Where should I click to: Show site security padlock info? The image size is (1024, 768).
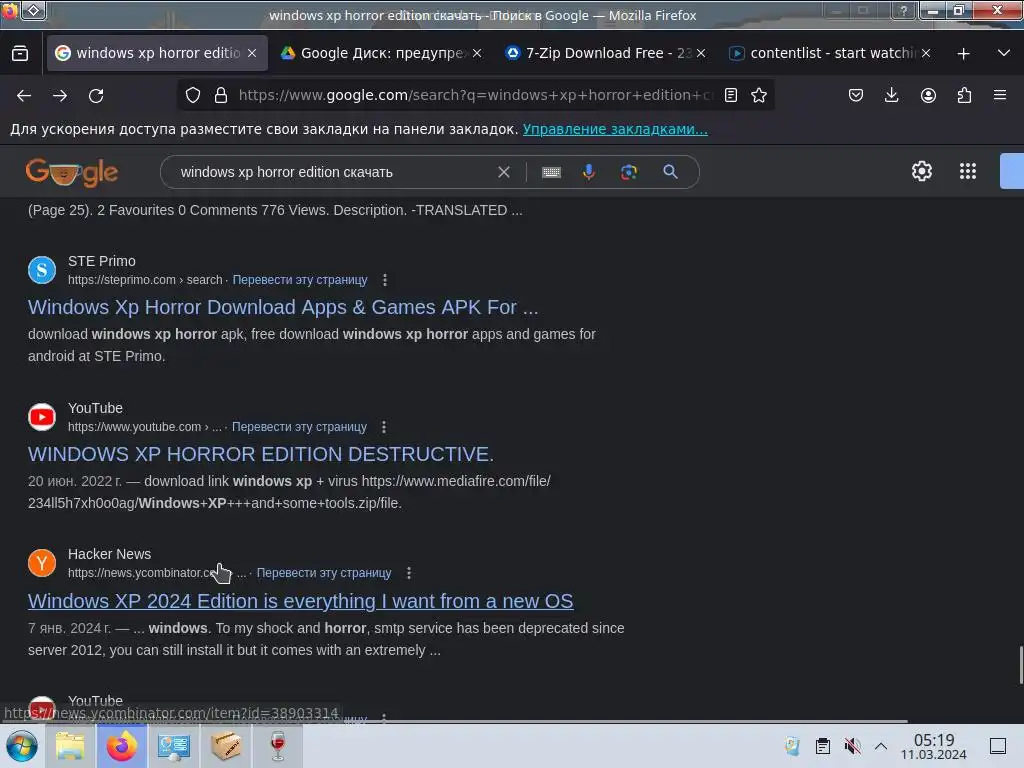point(221,95)
